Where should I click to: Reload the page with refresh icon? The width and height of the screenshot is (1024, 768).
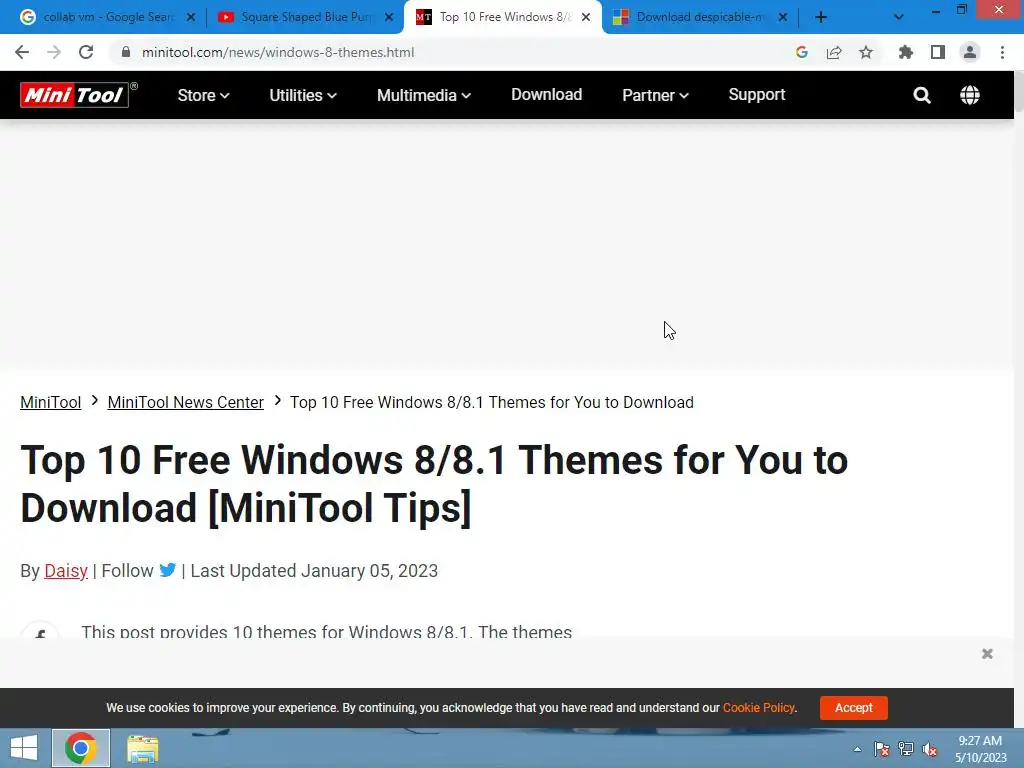click(86, 52)
